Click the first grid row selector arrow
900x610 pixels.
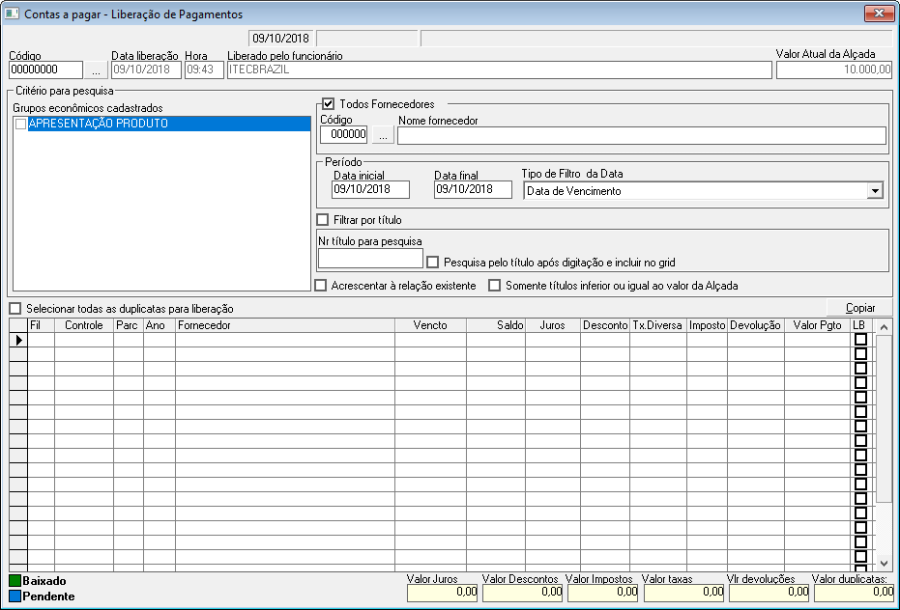click(18, 340)
